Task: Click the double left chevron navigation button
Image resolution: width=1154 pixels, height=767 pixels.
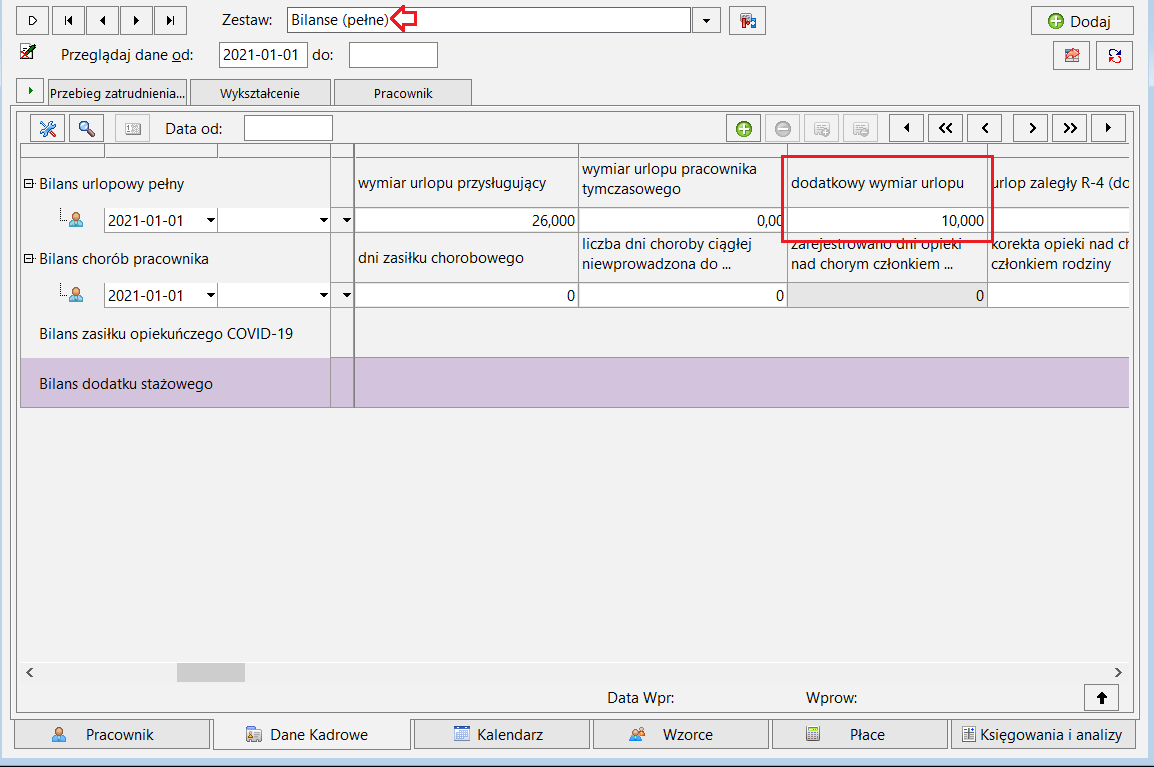Action: pyautogui.click(x=946, y=128)
